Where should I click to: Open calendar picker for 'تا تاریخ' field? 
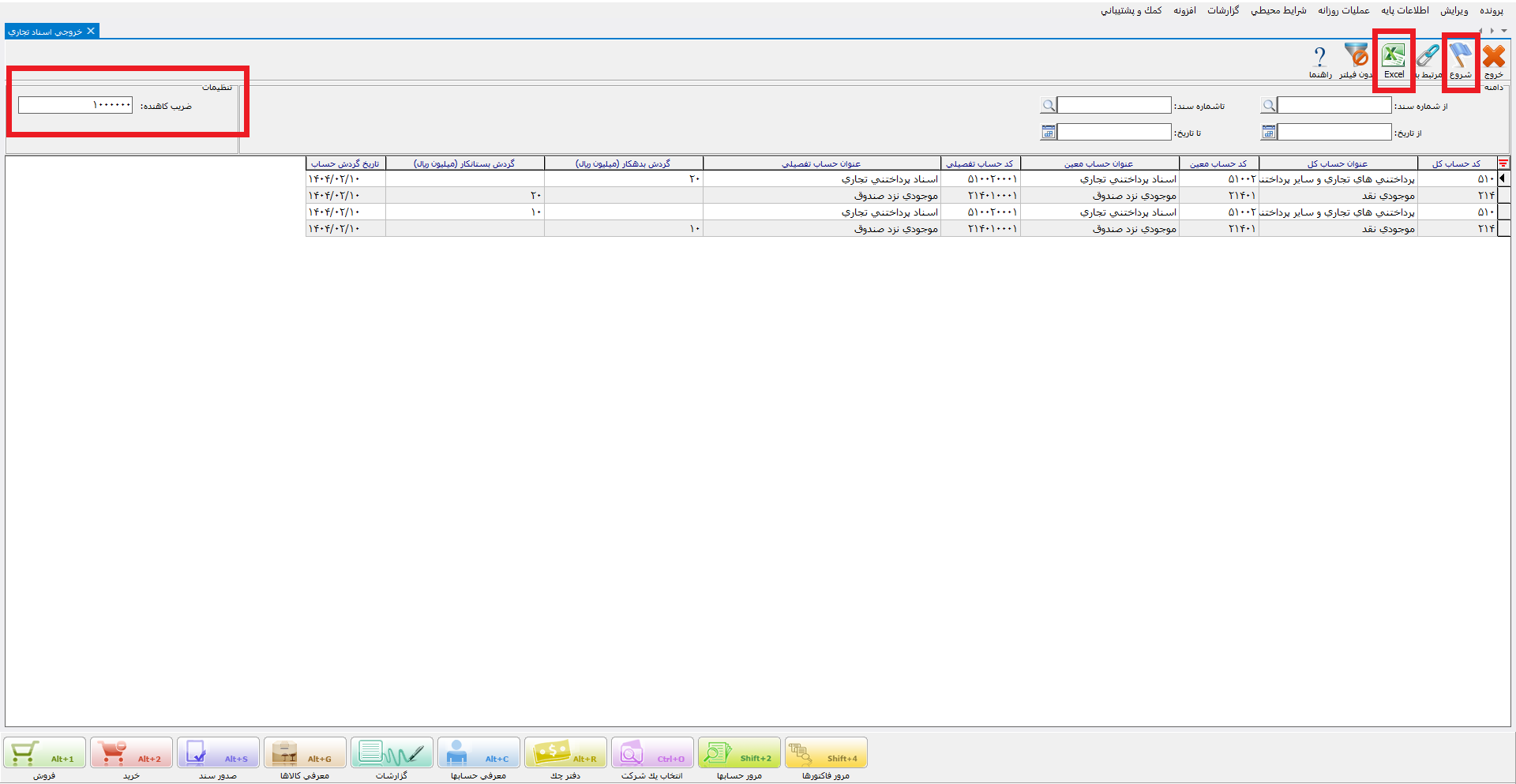[x=1049, y=133]
